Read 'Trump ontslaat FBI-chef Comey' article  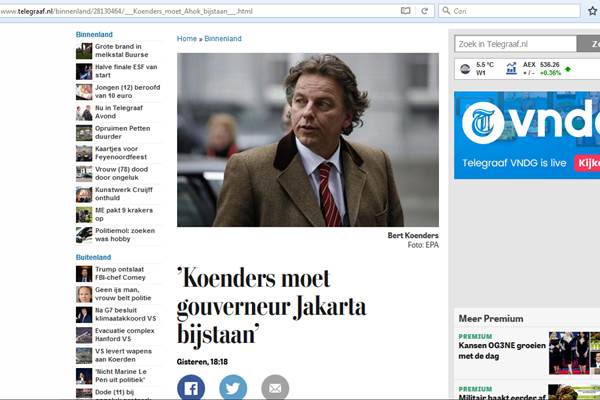(x=120, y=273)
